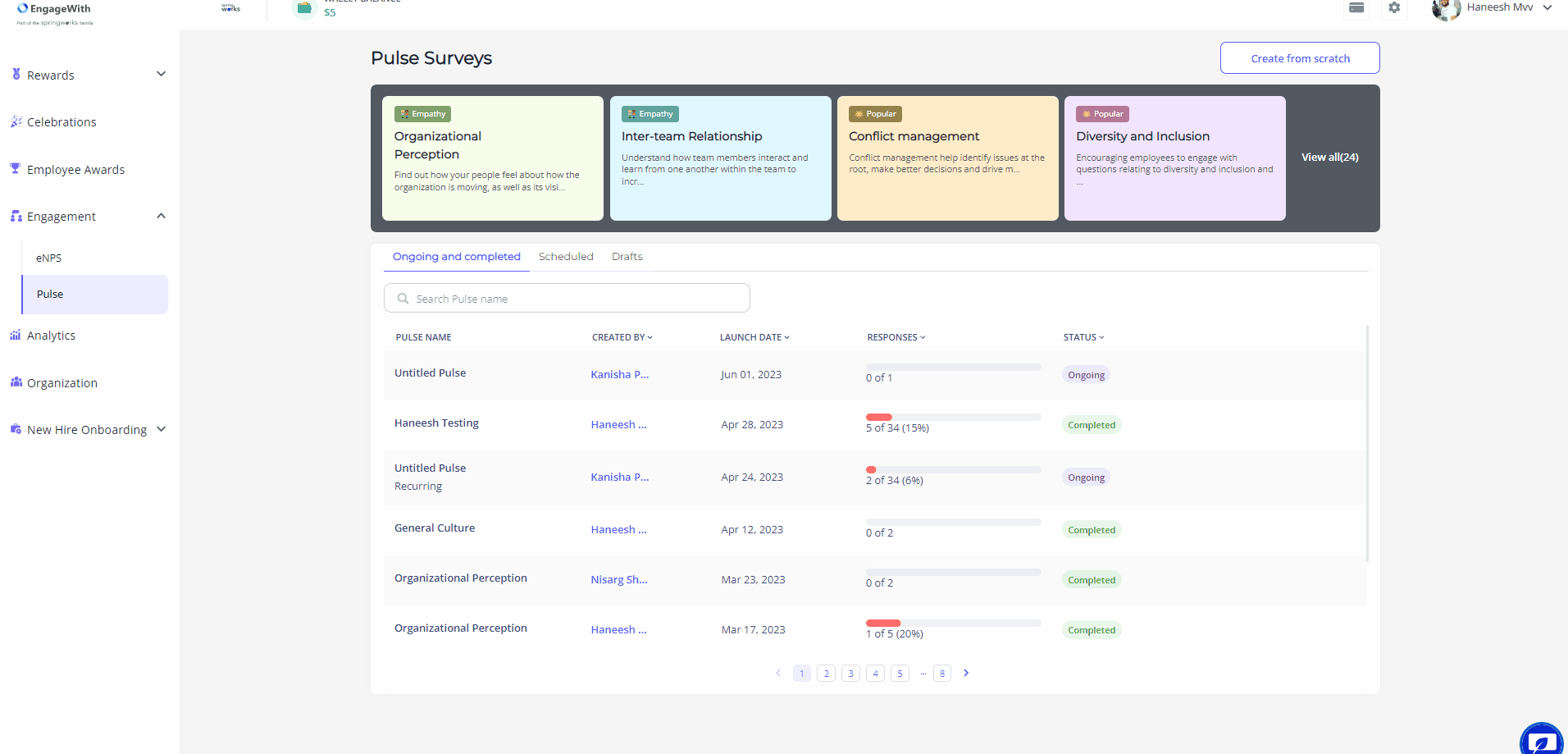Open Conflict management template card

[947, 158]
